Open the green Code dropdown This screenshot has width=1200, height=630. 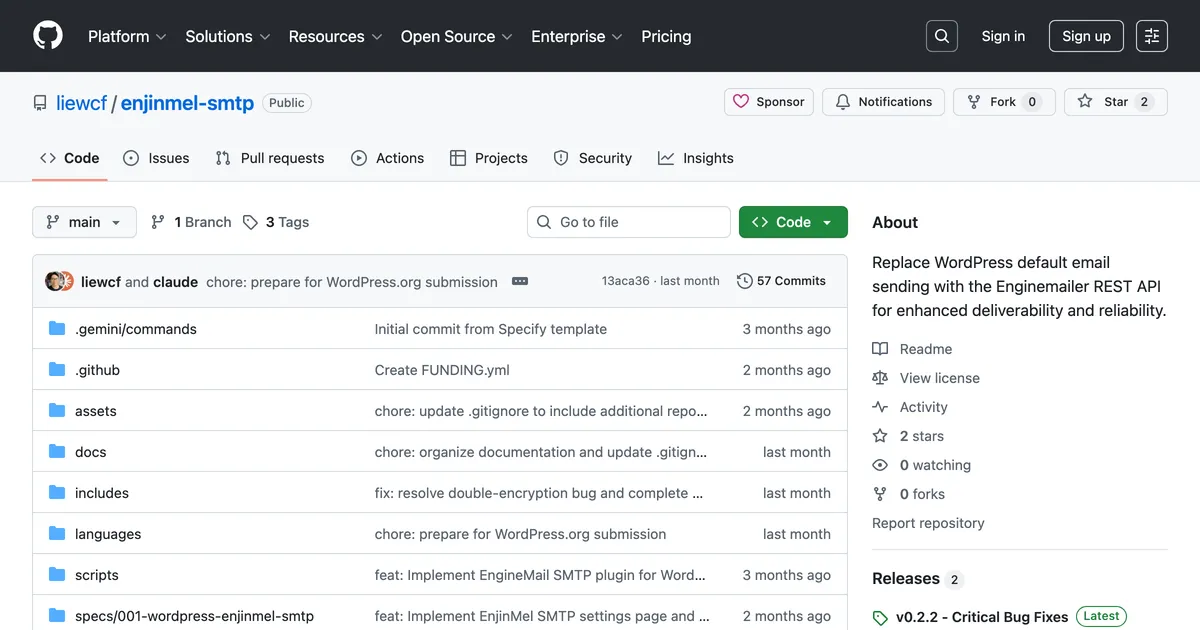793,221
